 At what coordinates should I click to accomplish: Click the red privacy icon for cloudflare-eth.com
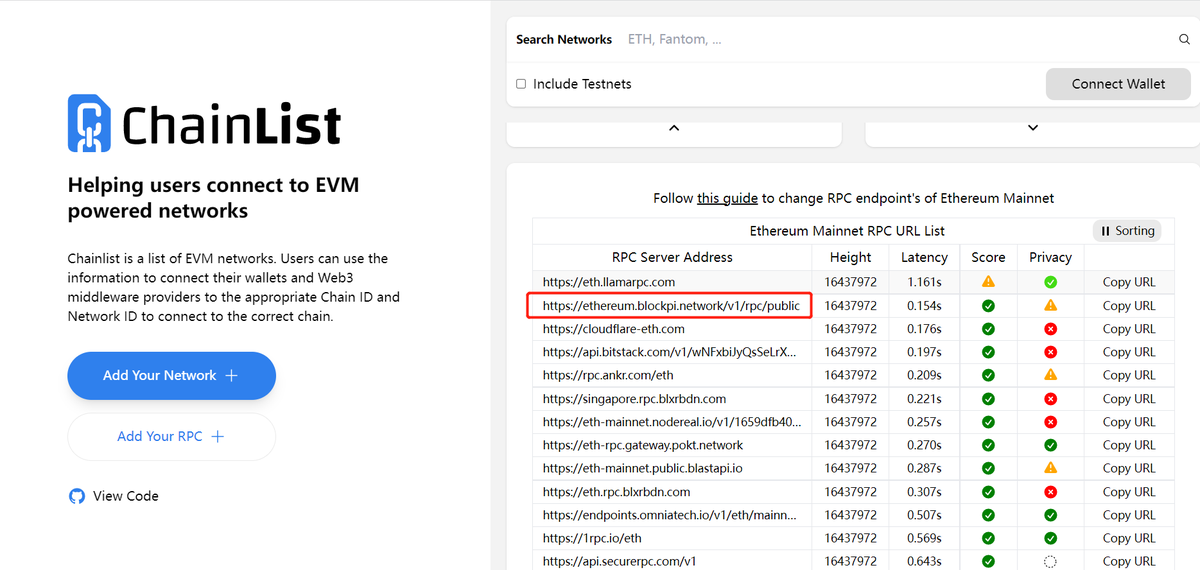(1050, 329)
